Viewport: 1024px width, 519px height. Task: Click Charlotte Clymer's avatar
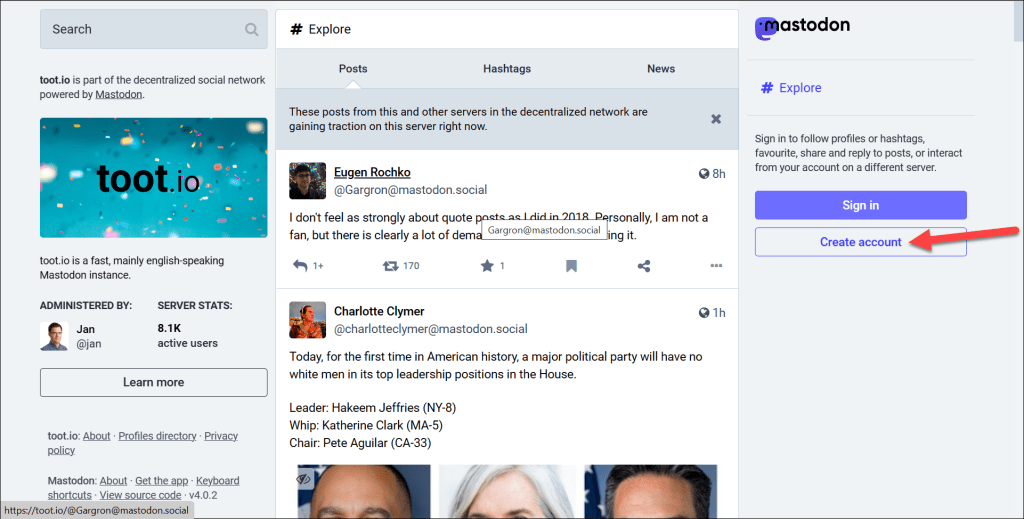(308, 320)
